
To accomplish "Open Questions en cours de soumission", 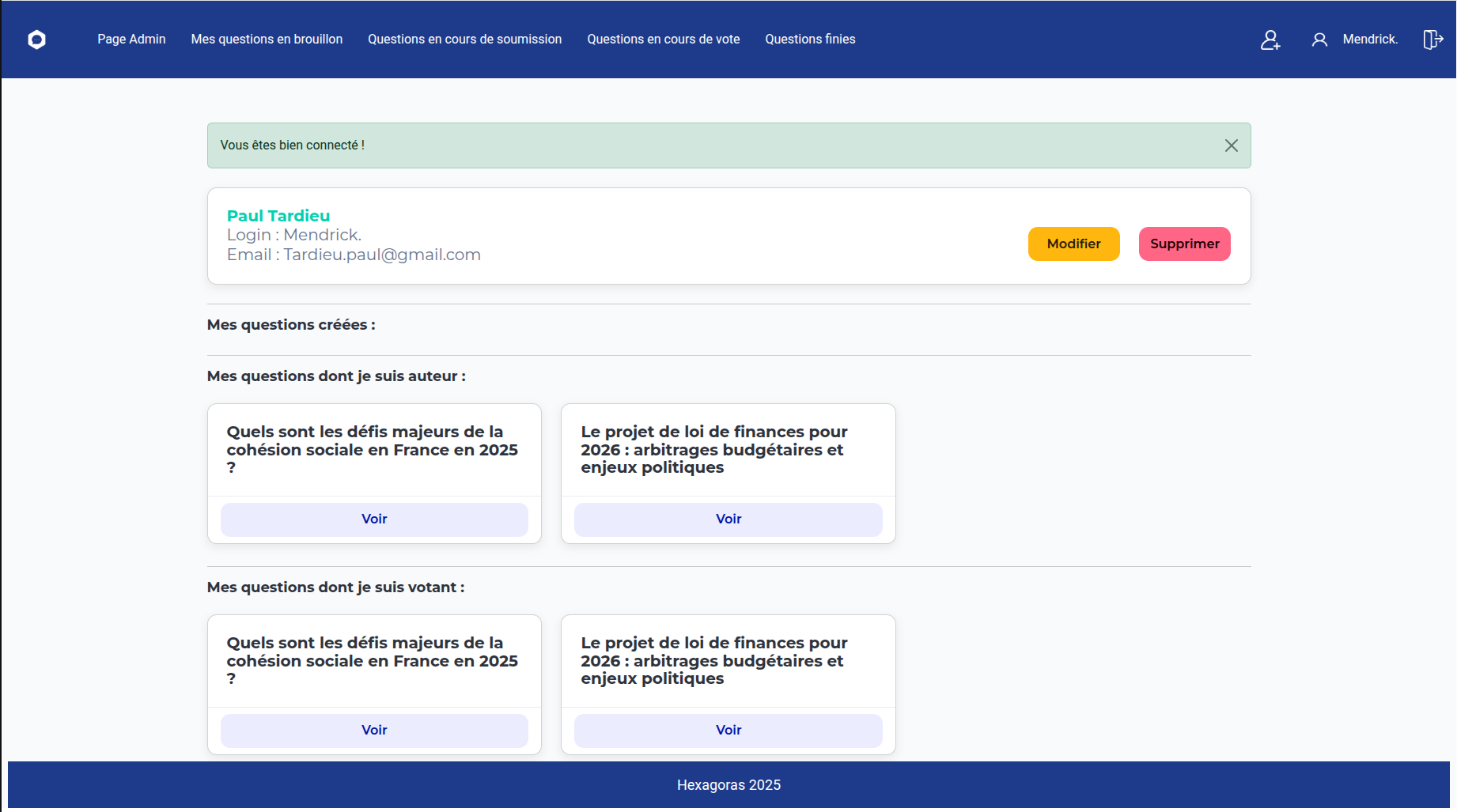I will pyautogui.click(x=464, y=39).
